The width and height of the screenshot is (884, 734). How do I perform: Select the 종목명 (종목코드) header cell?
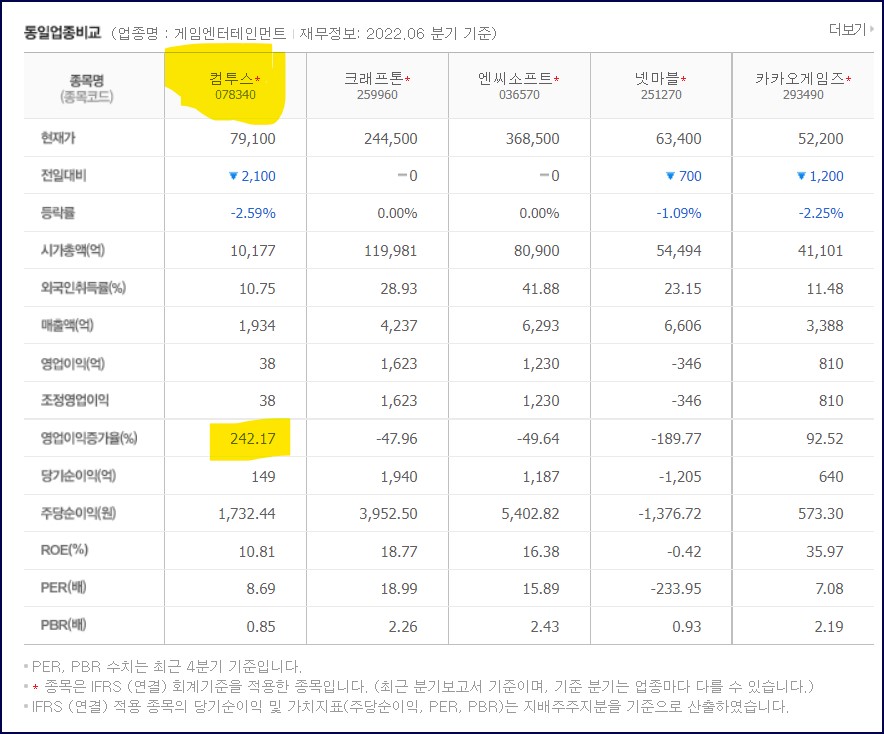click(87, 89)
